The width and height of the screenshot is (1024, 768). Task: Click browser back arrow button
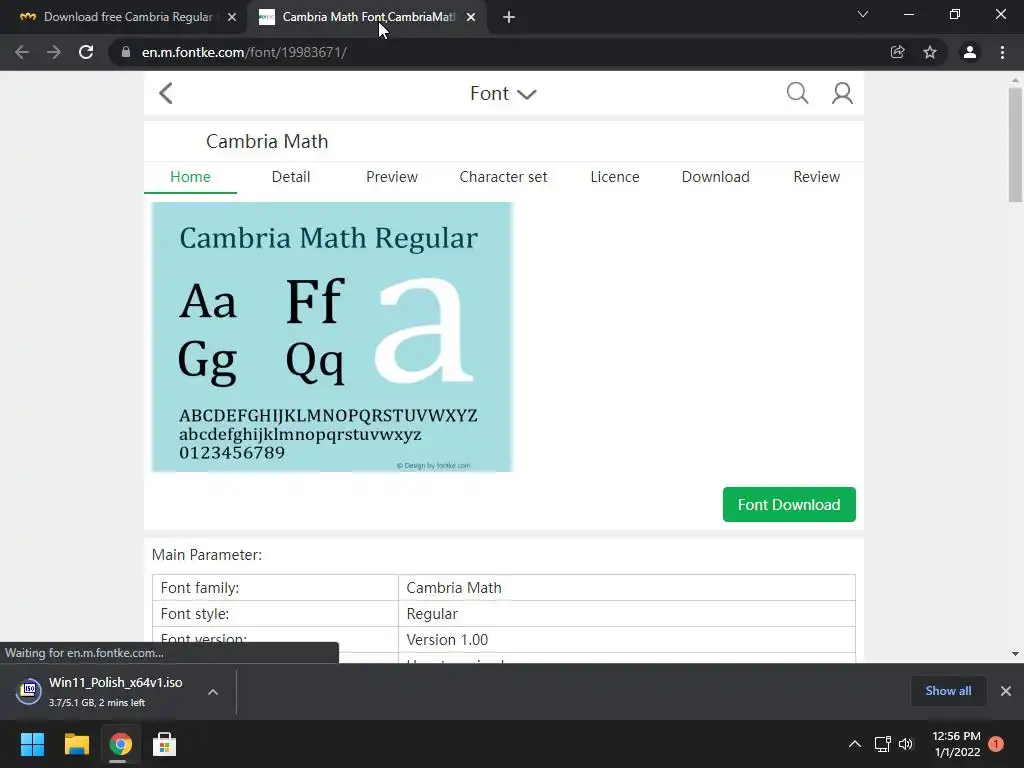click(22, 52)
